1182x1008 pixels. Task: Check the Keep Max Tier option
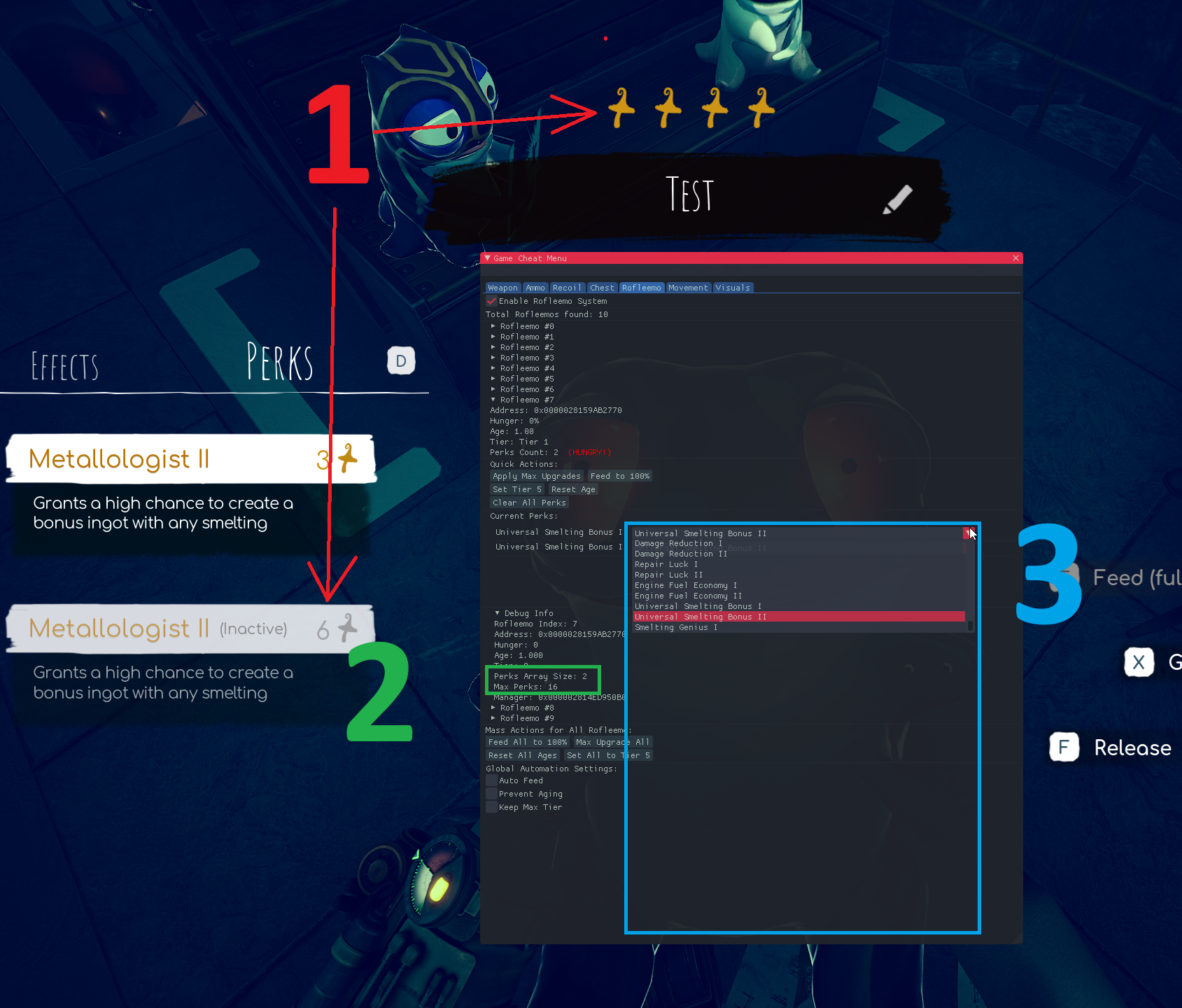(492, 807)
